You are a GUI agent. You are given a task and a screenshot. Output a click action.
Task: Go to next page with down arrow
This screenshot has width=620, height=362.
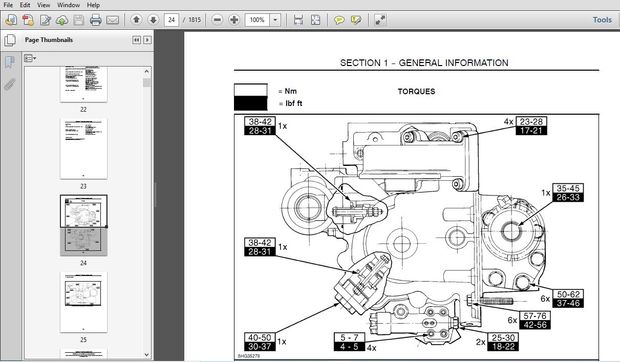coord(153,19)
